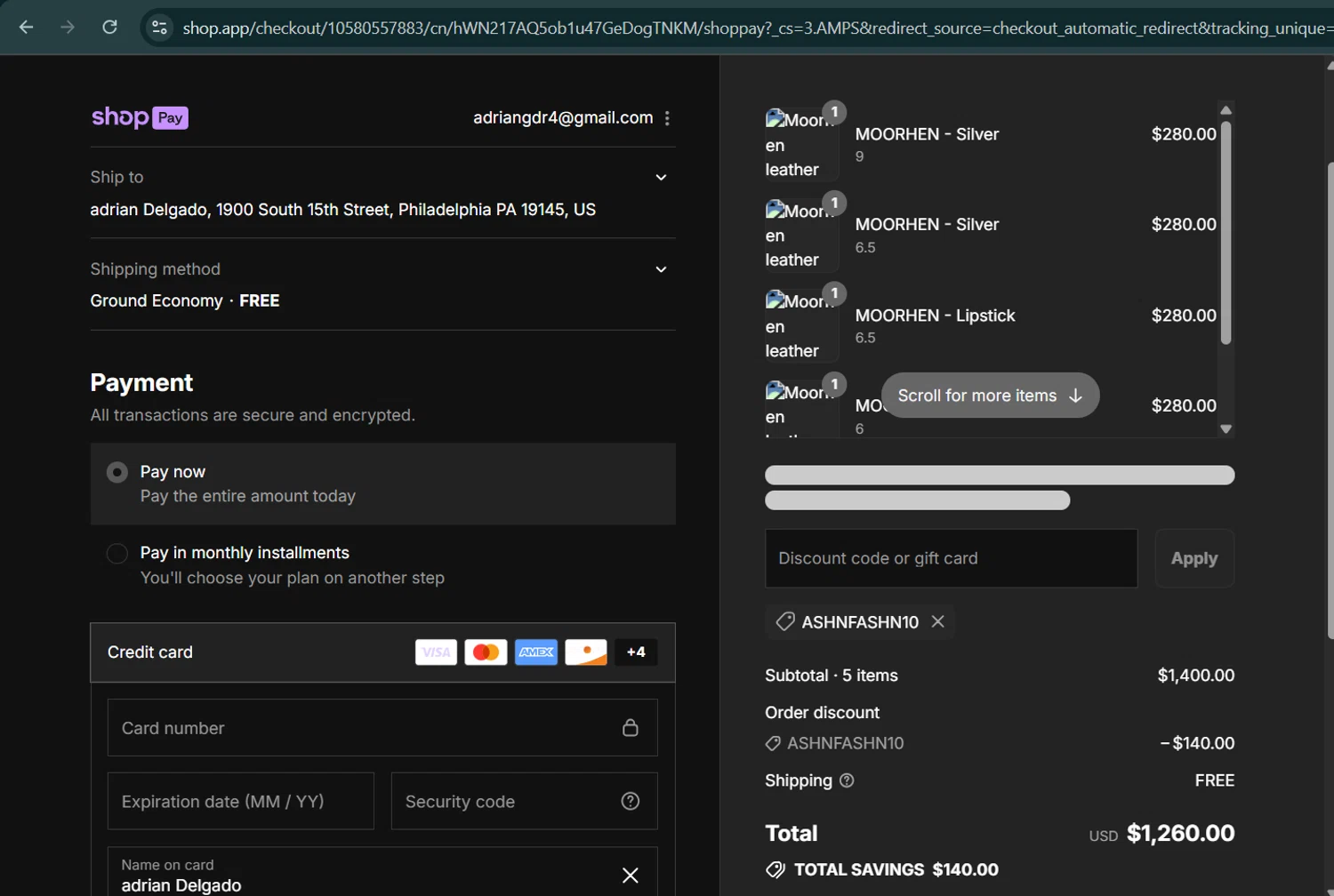The image size is (1334, 896).
Task: Click the browser address bar URL
Action: tap(756, 28)
